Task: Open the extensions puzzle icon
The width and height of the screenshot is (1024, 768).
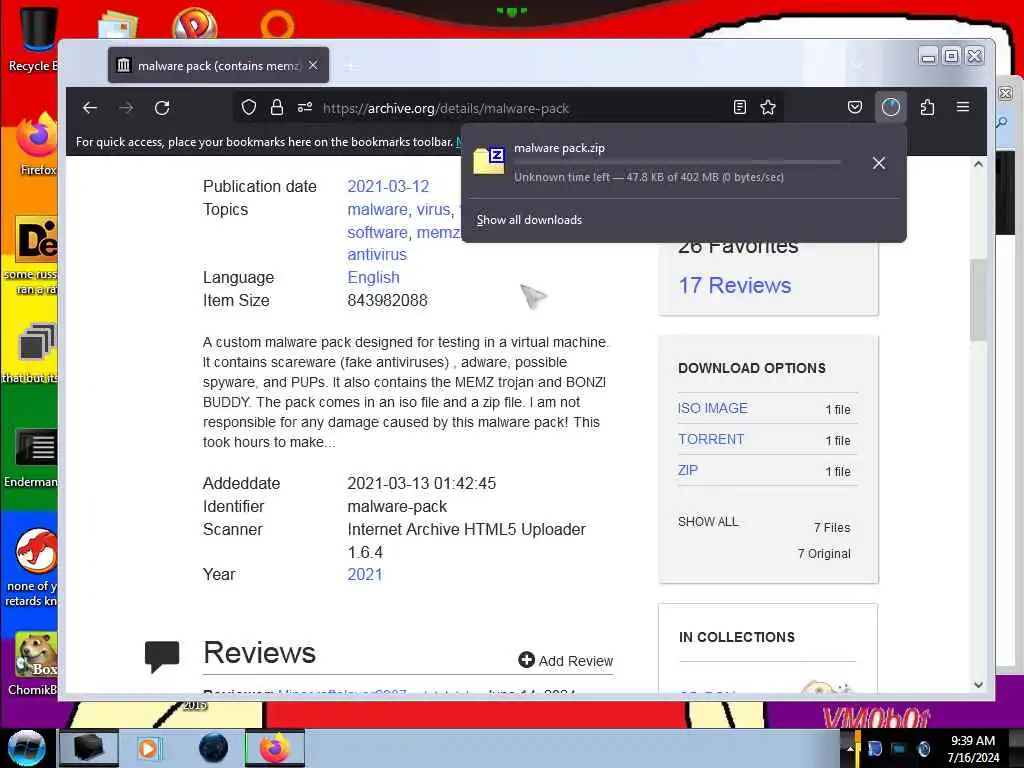Action: pyautogui.click(x=927, y=108)
